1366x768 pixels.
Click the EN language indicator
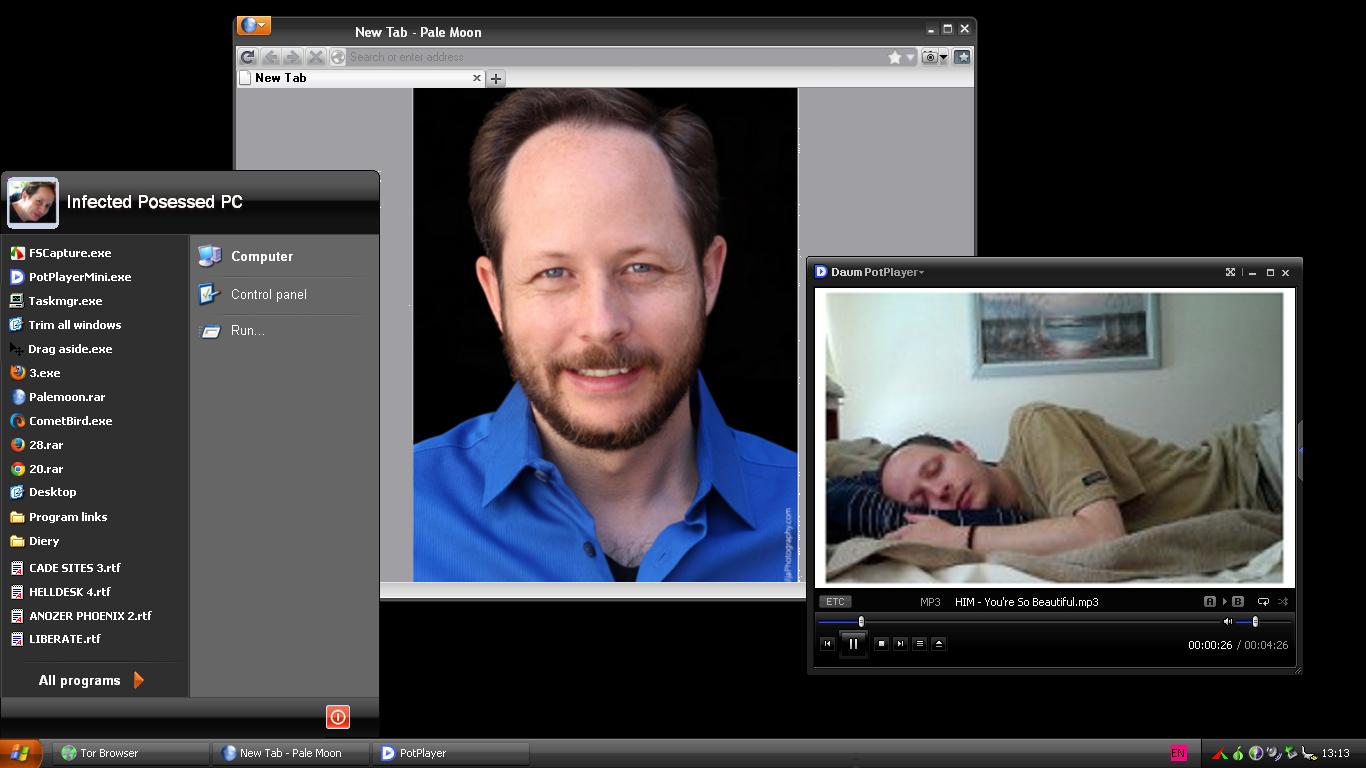tap(1179, 753)
